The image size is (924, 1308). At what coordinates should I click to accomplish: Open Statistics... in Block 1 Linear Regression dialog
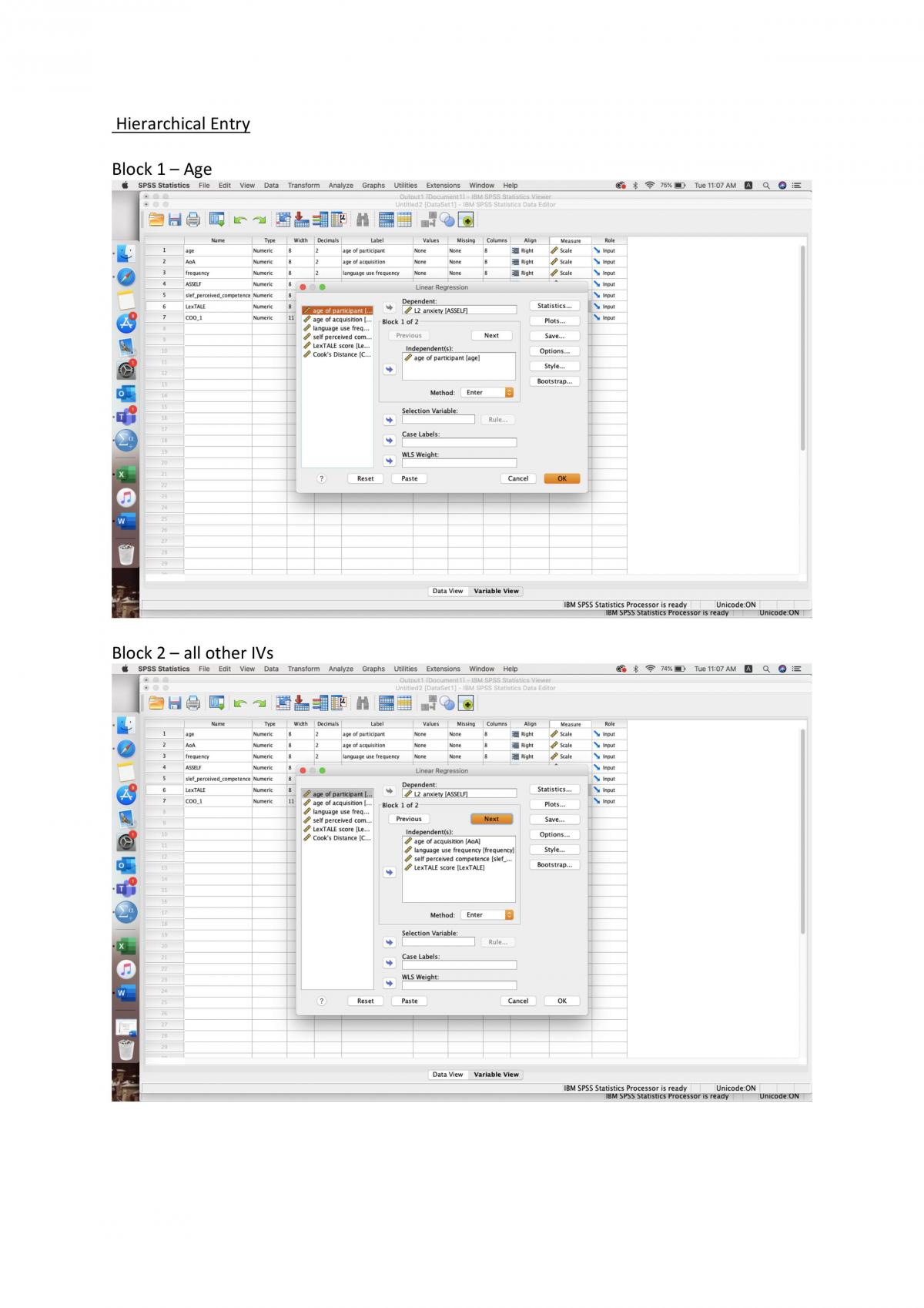tap(554, 306)
